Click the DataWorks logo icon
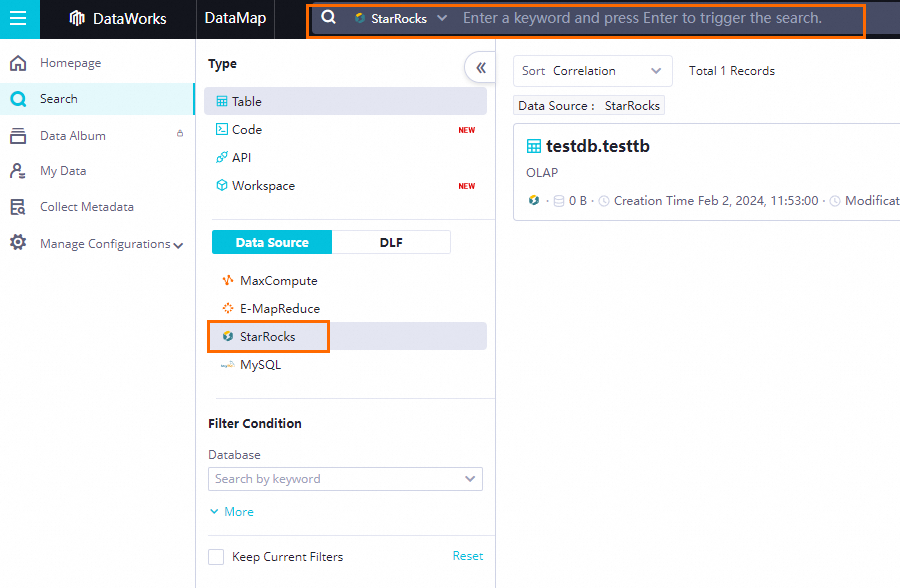The height and width of the screenshot is (588, 900). pos(77,18)
